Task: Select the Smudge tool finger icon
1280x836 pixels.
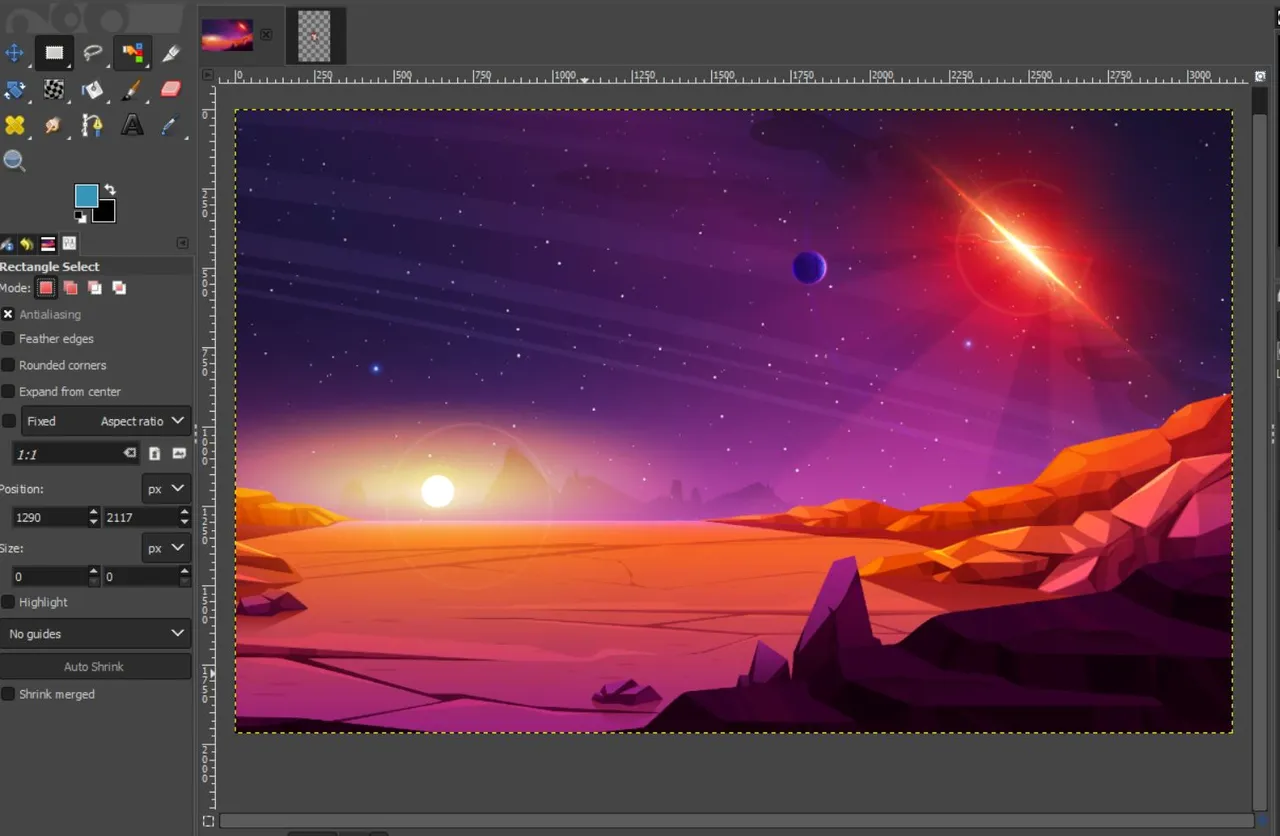Action: click(x=54, y=126)
